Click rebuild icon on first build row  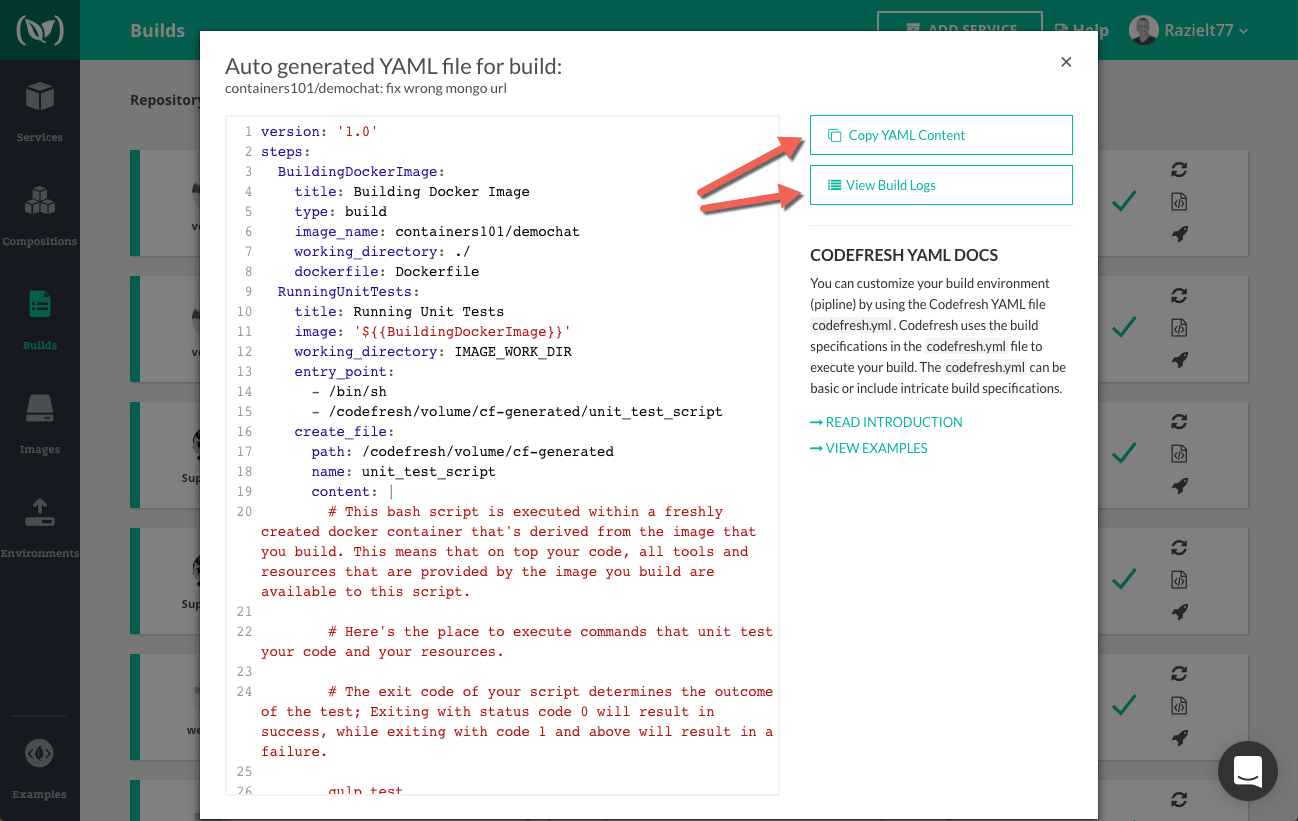pos(1179,170)
